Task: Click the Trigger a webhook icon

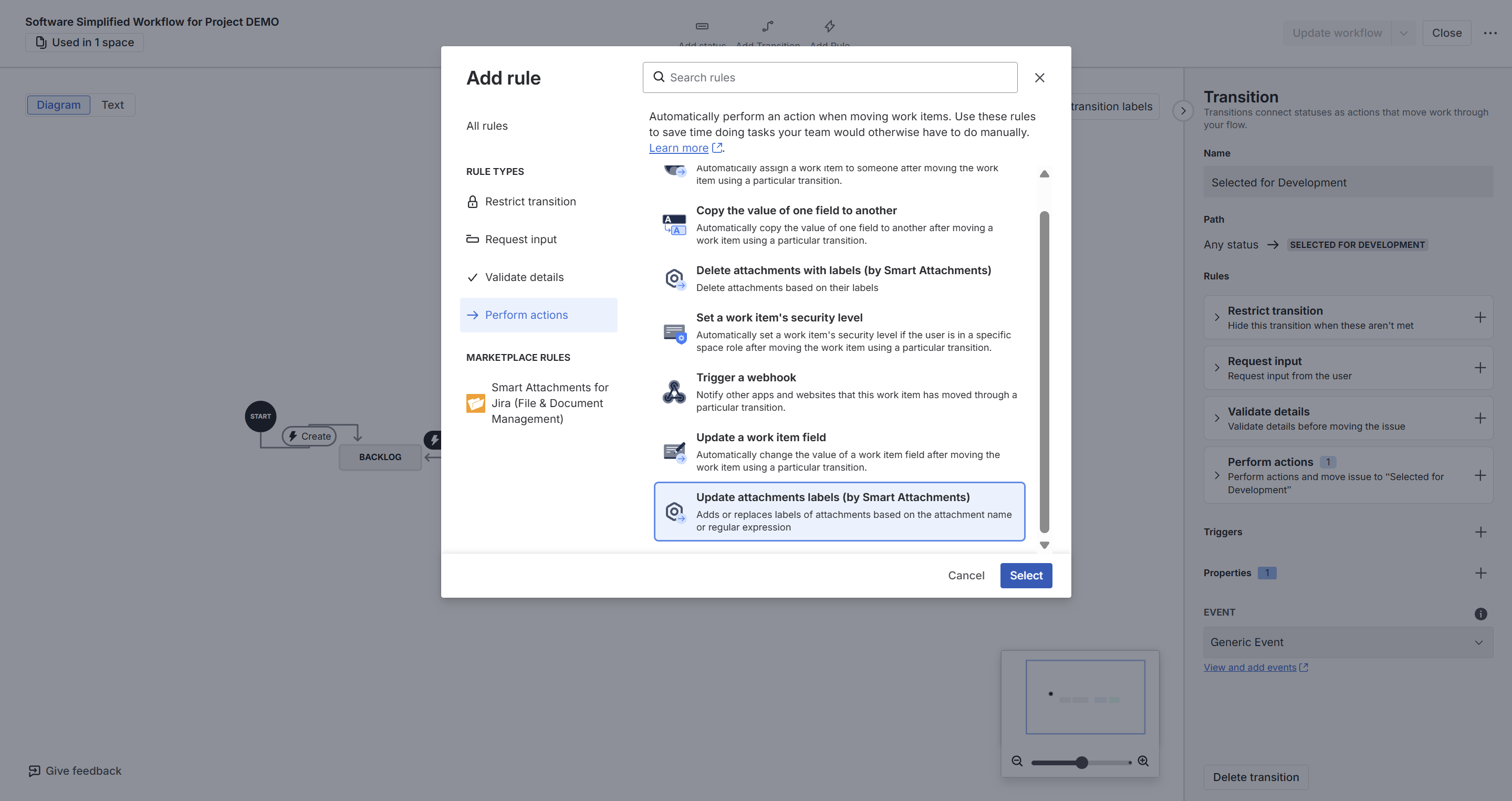Action: pos(674,392)
